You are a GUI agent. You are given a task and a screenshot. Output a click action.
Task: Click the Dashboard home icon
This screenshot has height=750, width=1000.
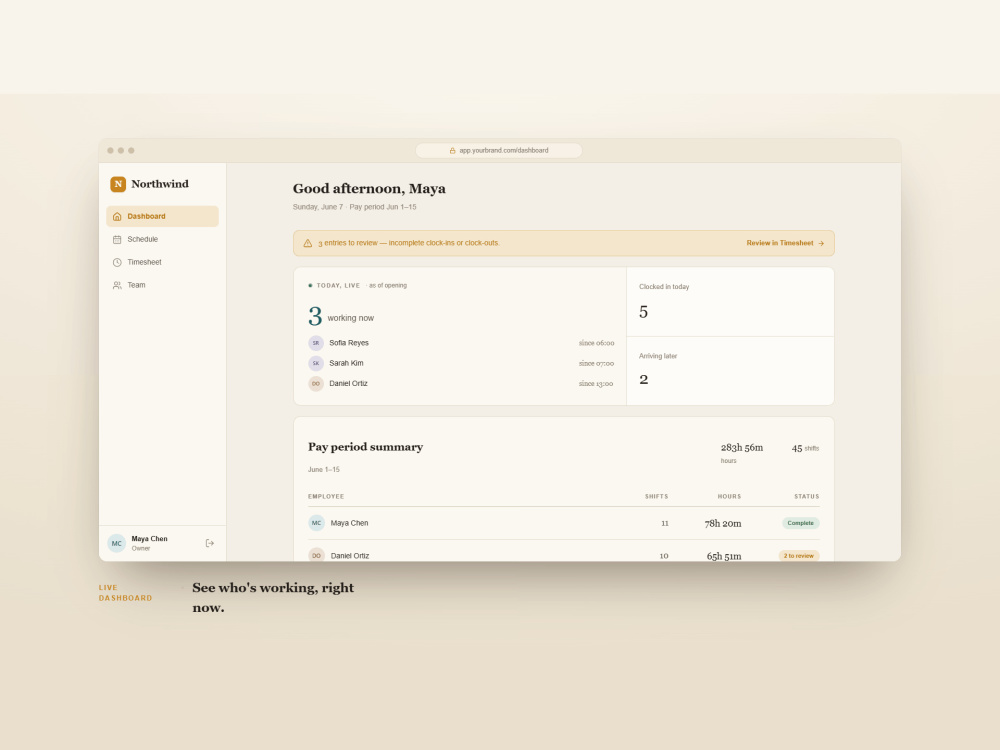click(117, 217)
